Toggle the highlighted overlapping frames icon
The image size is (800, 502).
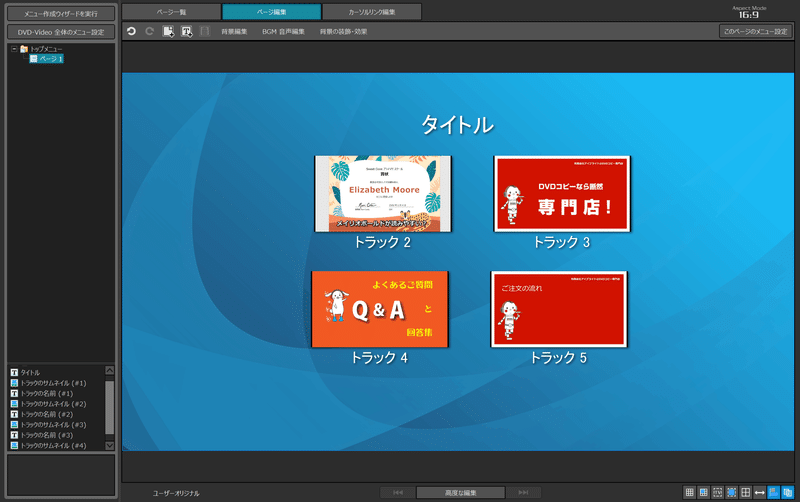point(788,492)
